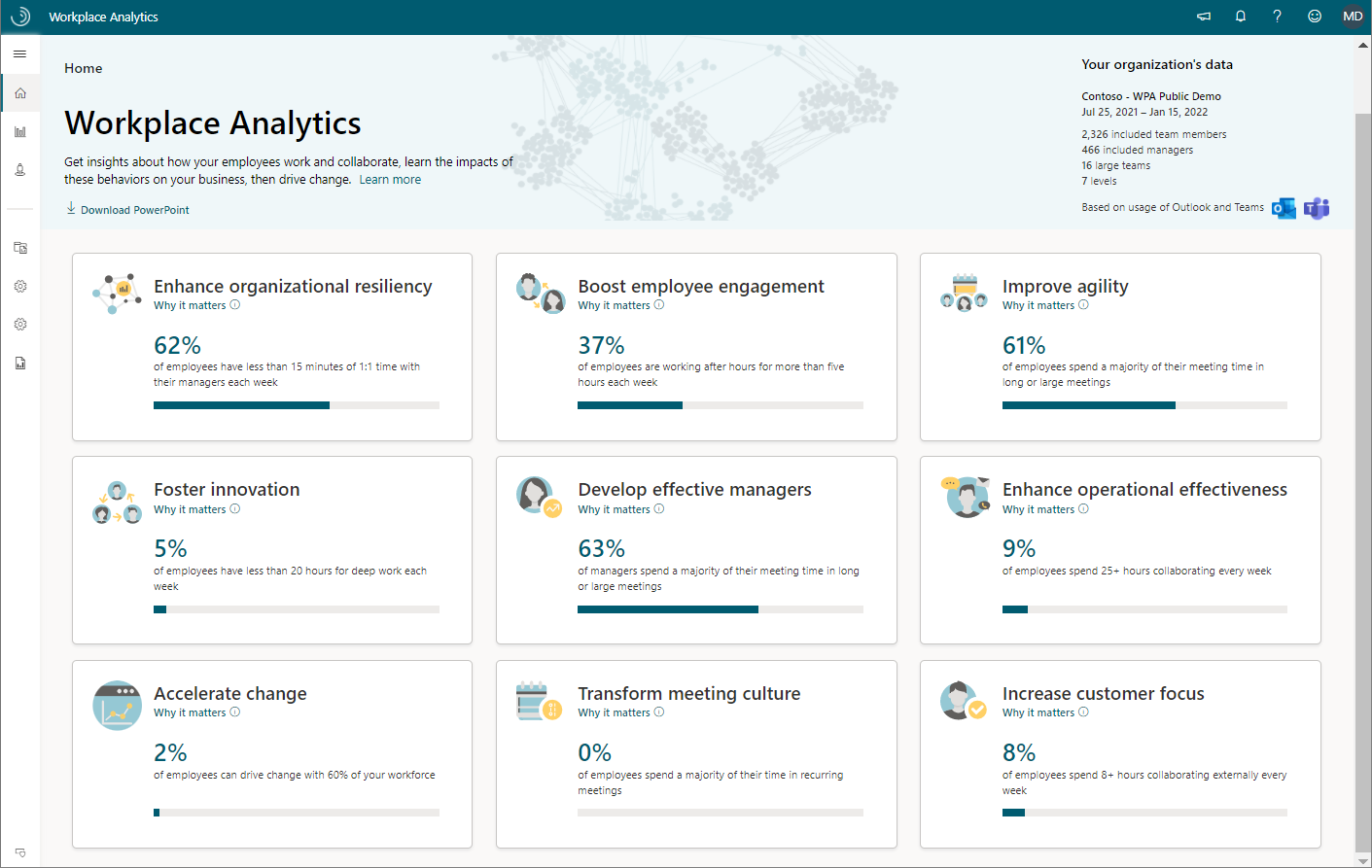Open the announcements megaphone icon
Image resolution: width=1372 pixels, height=868 pixels.
[x=1204, y=17]
